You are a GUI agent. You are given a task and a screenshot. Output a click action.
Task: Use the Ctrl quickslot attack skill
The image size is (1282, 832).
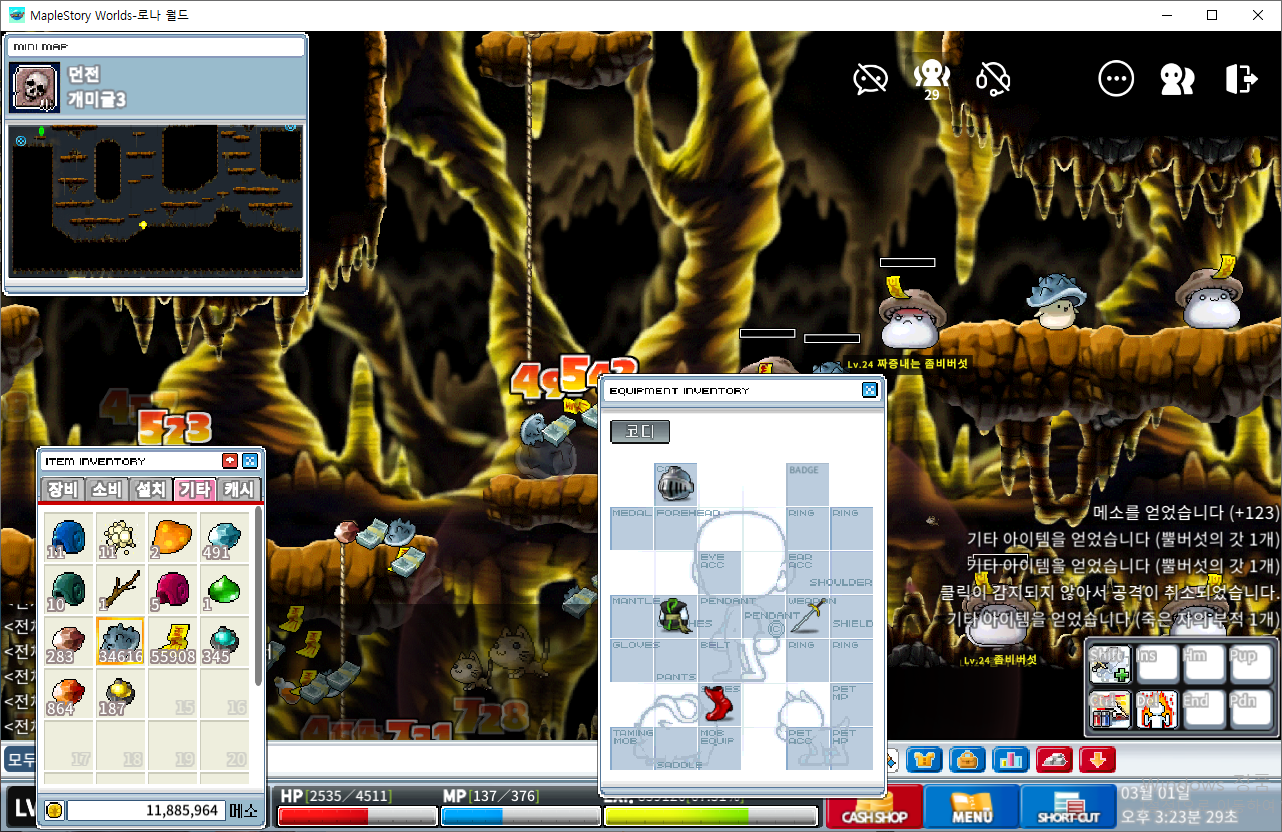(x=1110, y=710)
